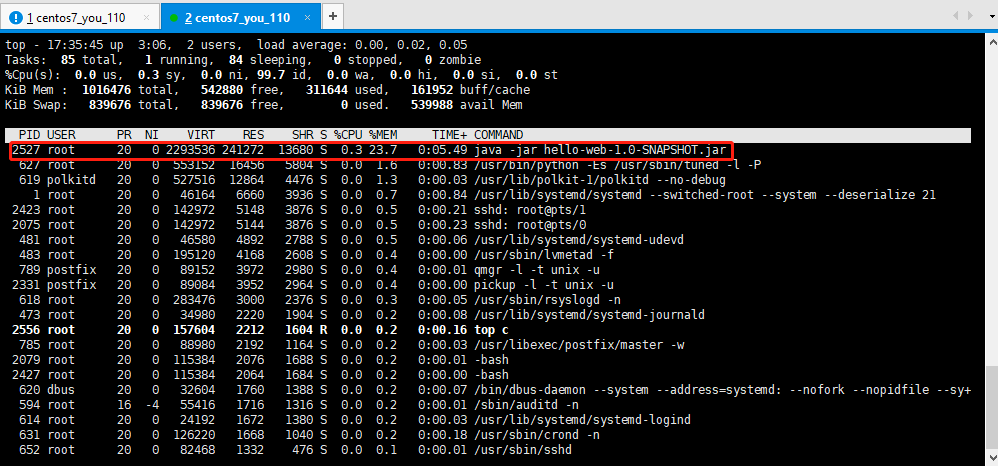Click the %MEM column header
The height and width of the screenshot is (466, 998).
pyautogui.click(x=383, y=135)
